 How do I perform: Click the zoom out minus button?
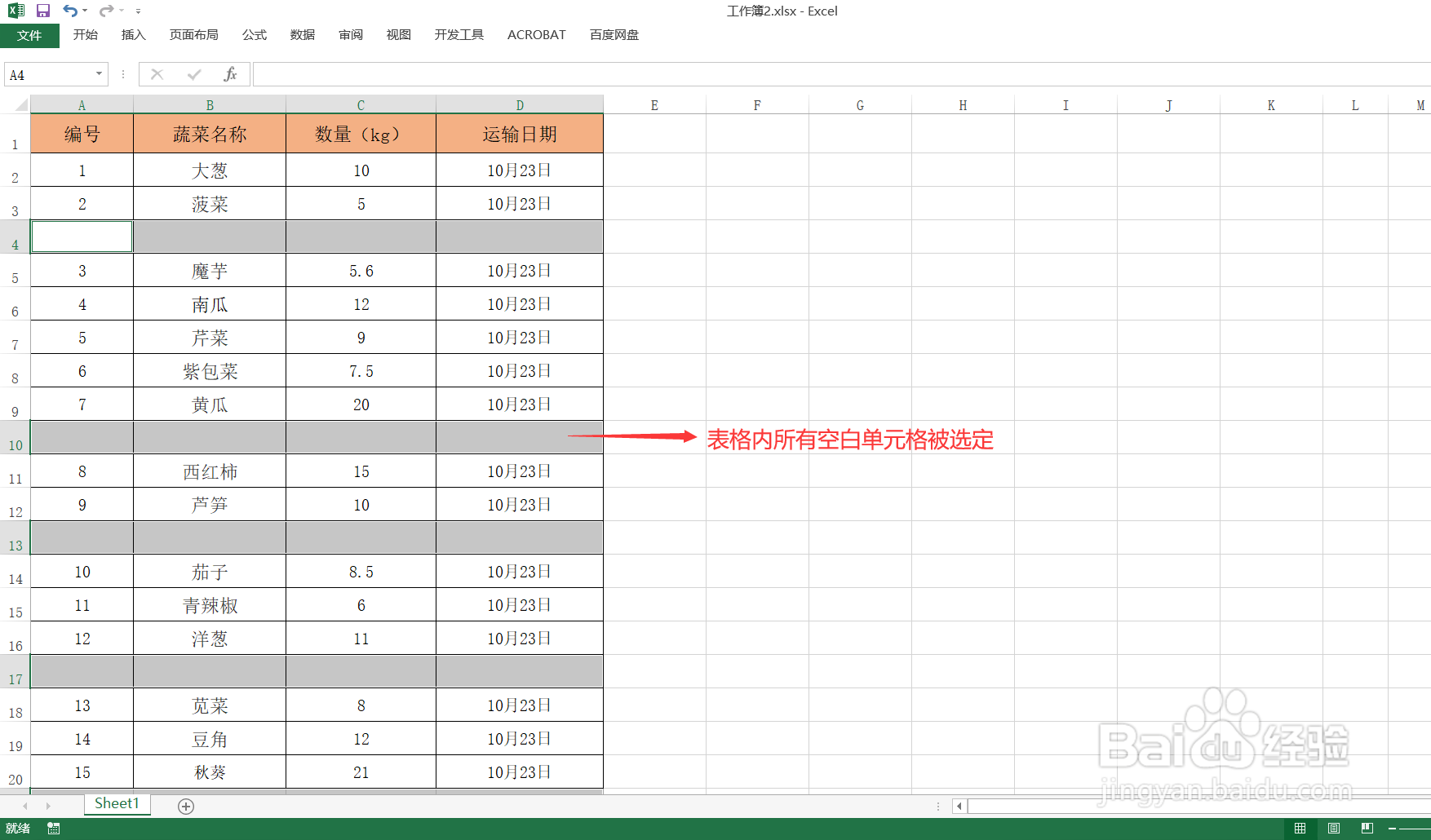click(x=1392, y=829)
